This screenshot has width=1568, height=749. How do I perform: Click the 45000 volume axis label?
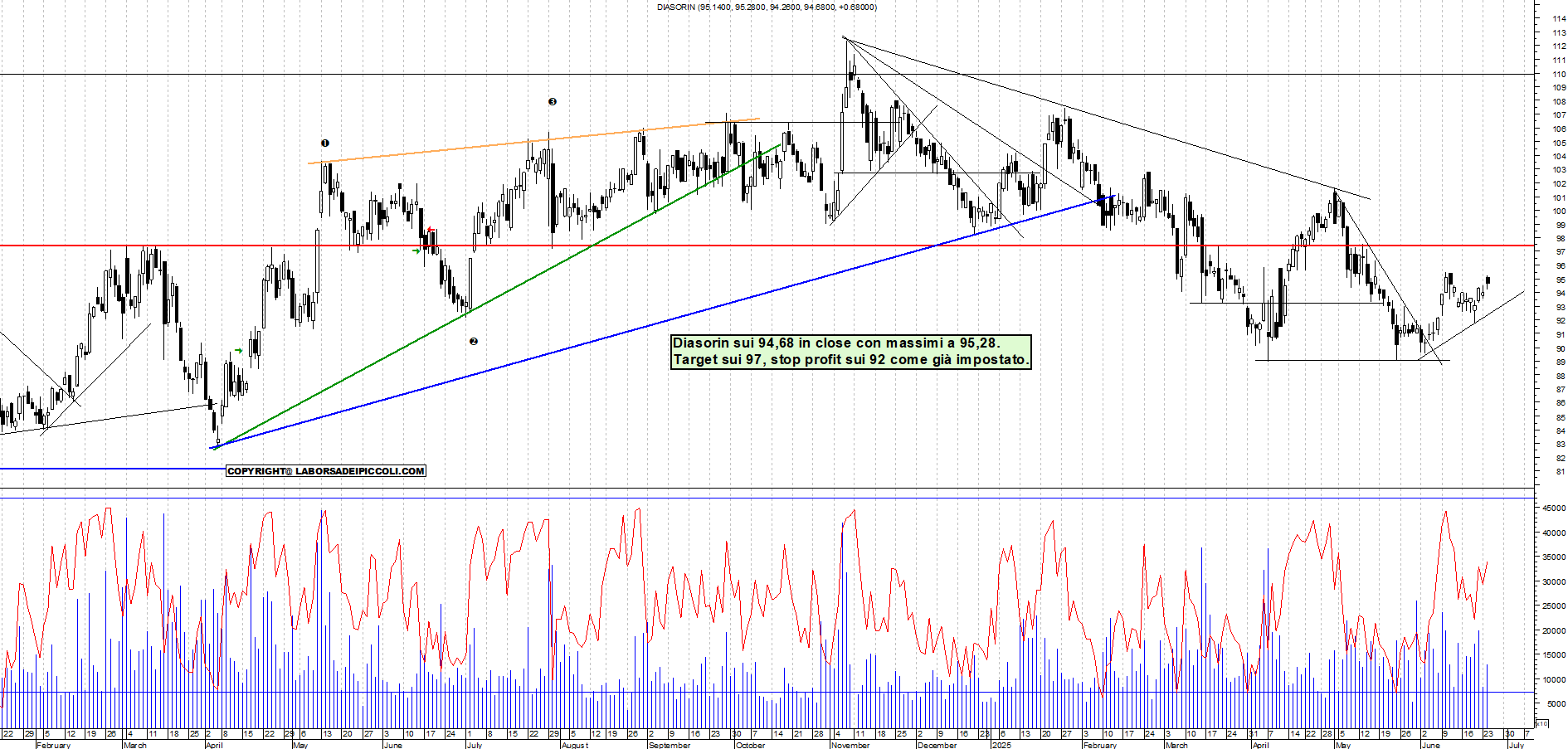(x=1554, y=508)
